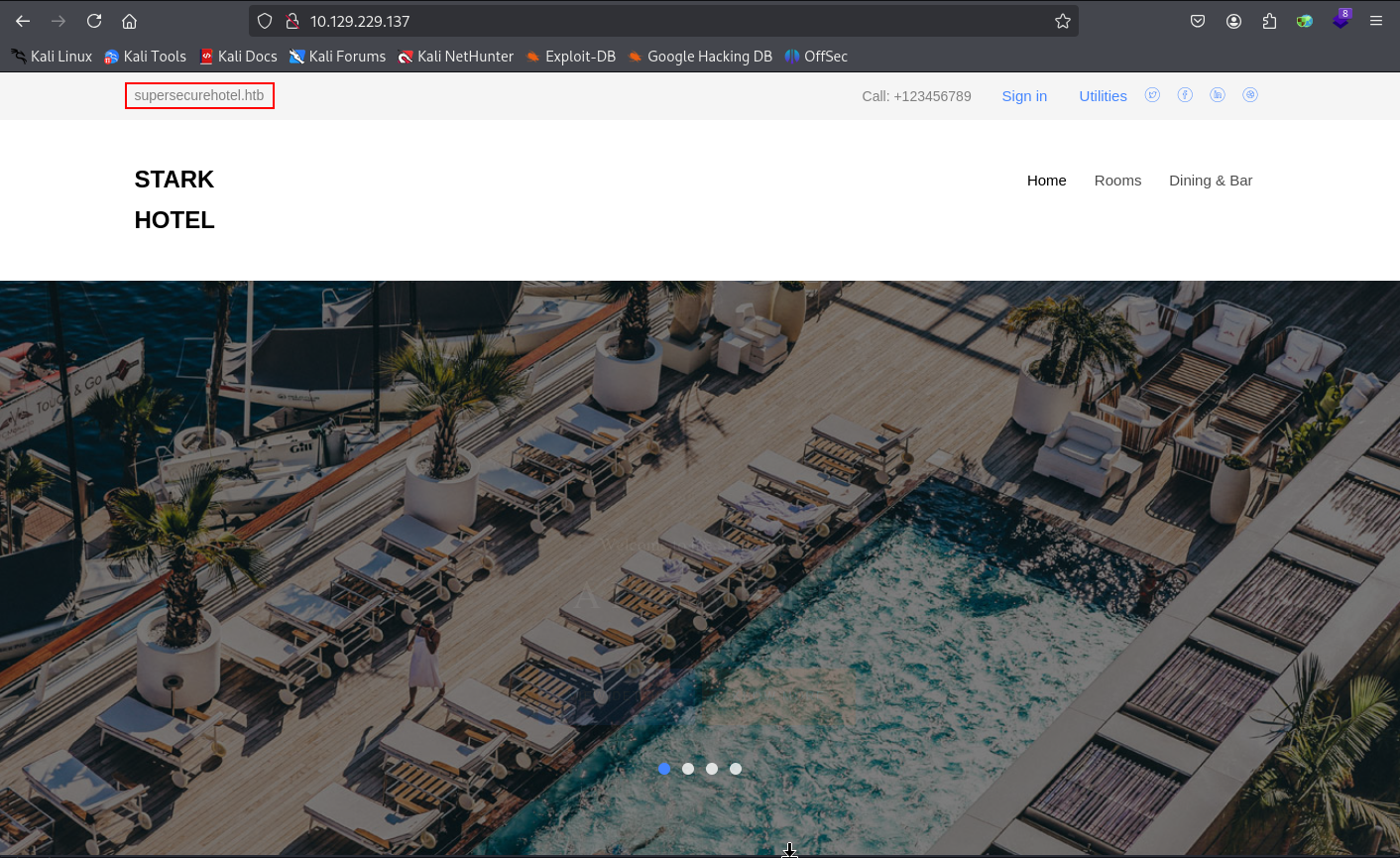Click the FoxyProxy globe extension icon
This screenshot has width=1400, height=858.
tap(1305, 21)
